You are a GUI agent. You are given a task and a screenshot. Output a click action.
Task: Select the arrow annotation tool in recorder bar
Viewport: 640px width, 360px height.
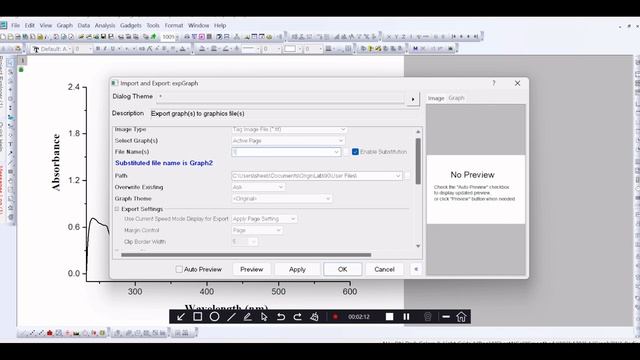coord(181,317)
